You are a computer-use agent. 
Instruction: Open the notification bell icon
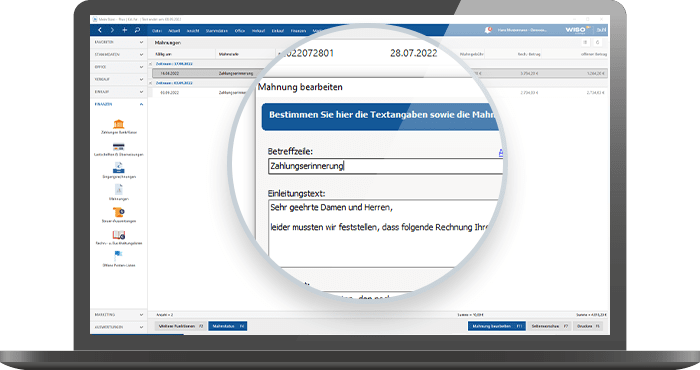488,30
